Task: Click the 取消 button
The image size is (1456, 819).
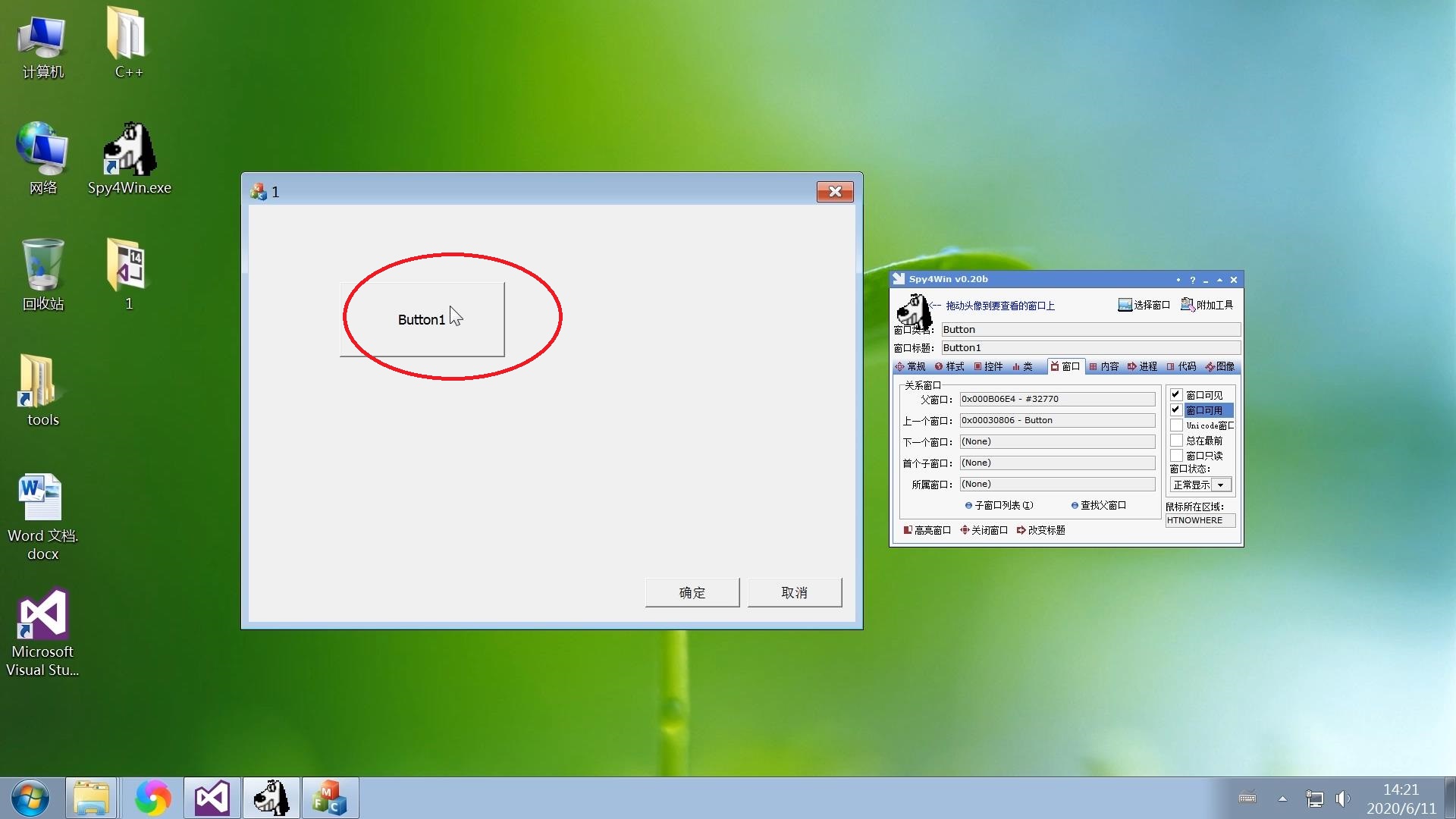Action: [x=796, y=592]
